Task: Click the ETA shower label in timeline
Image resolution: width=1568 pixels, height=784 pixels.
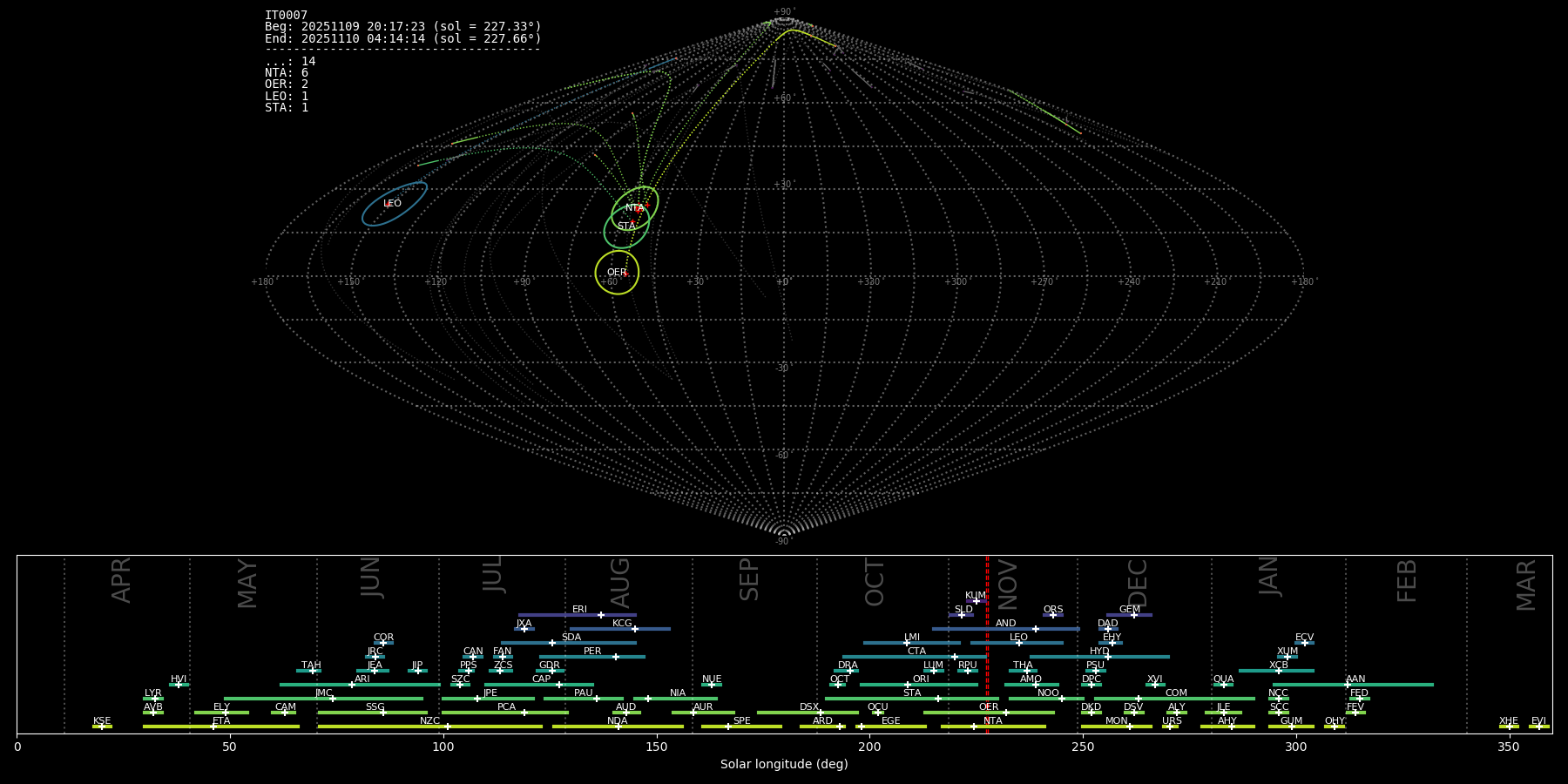Action: [221, 721]
